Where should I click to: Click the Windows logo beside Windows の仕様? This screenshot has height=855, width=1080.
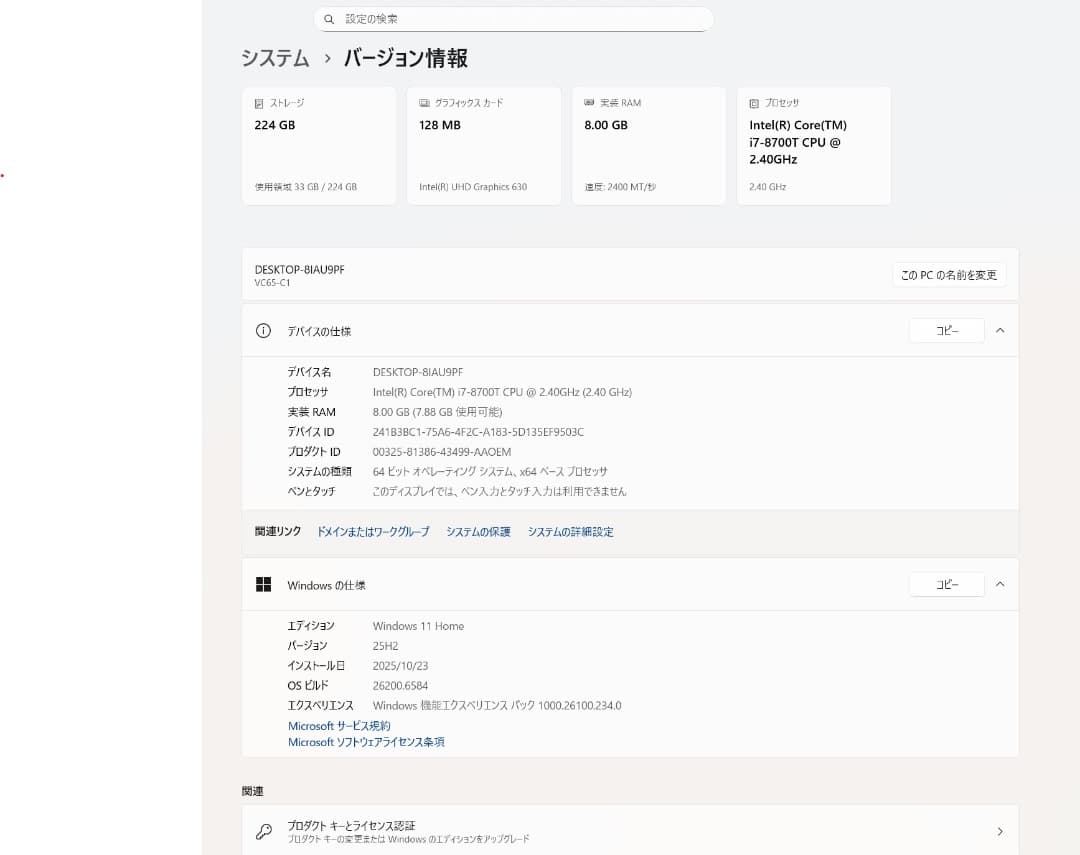(263, 584)
